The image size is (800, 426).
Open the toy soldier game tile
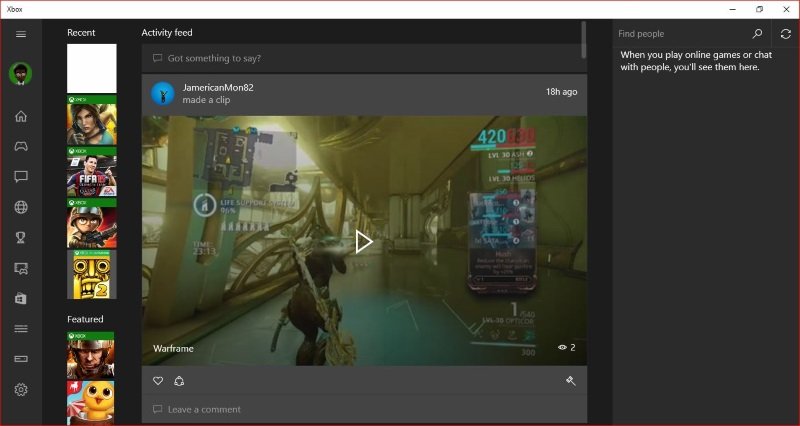pyautogui.click(x=92, y=223)
